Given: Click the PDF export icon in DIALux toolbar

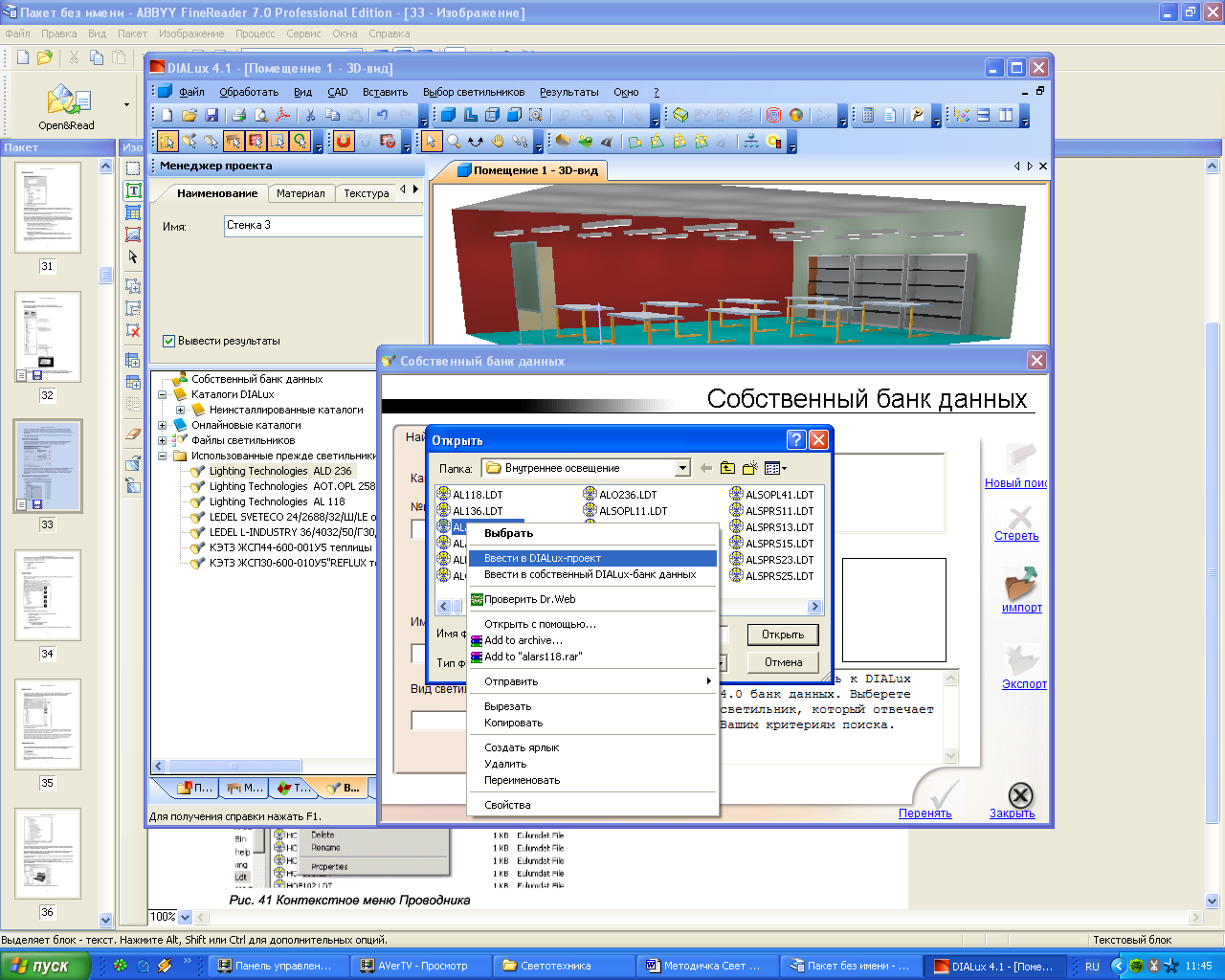Looking at the screenshot, I should (282, 115).
